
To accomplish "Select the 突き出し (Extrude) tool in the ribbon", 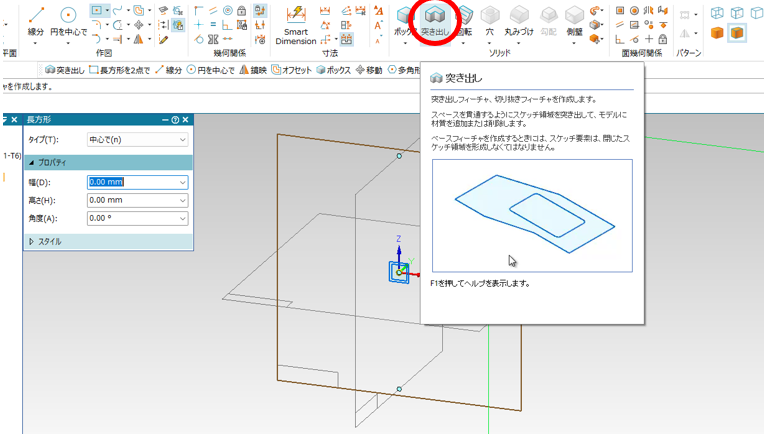I will pyautogui.click(x=435, y=19).
